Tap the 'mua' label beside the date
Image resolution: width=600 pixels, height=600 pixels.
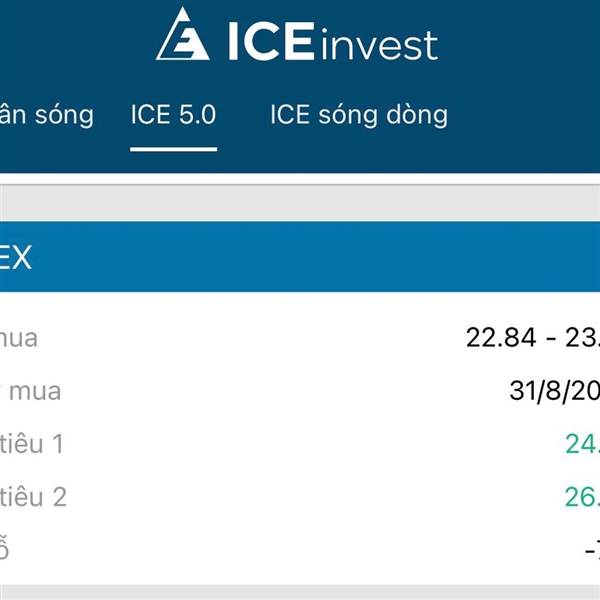pos(34,392)
